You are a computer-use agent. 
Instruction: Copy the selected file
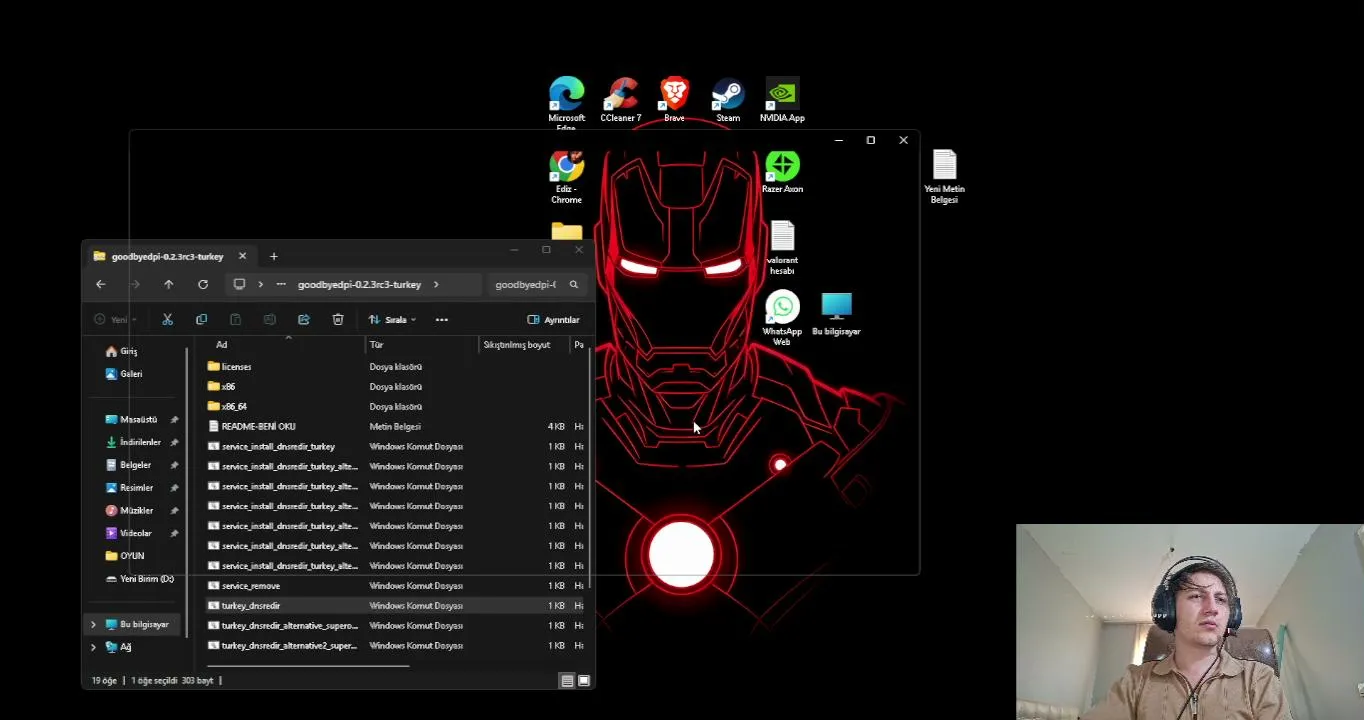point(201,319)
